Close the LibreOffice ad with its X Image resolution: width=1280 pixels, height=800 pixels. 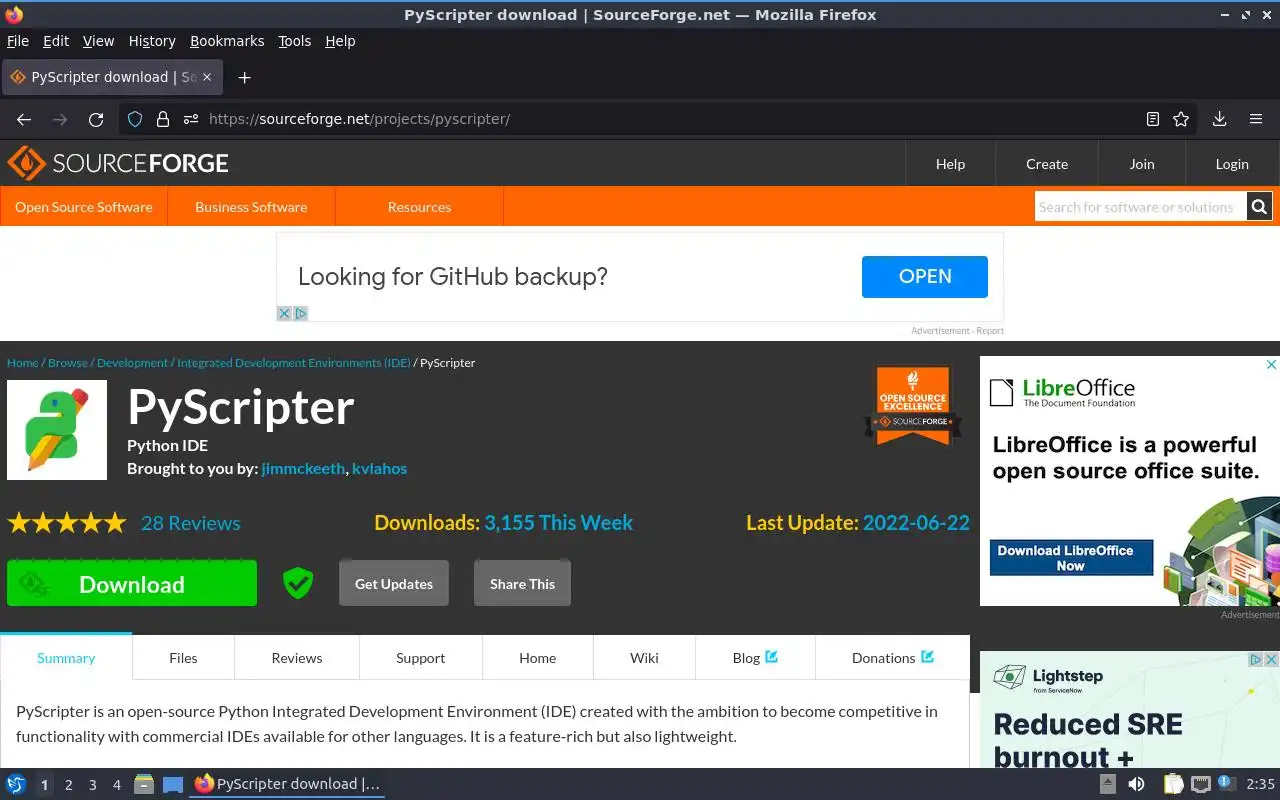pyautogui.click(x=1272, y=365)
